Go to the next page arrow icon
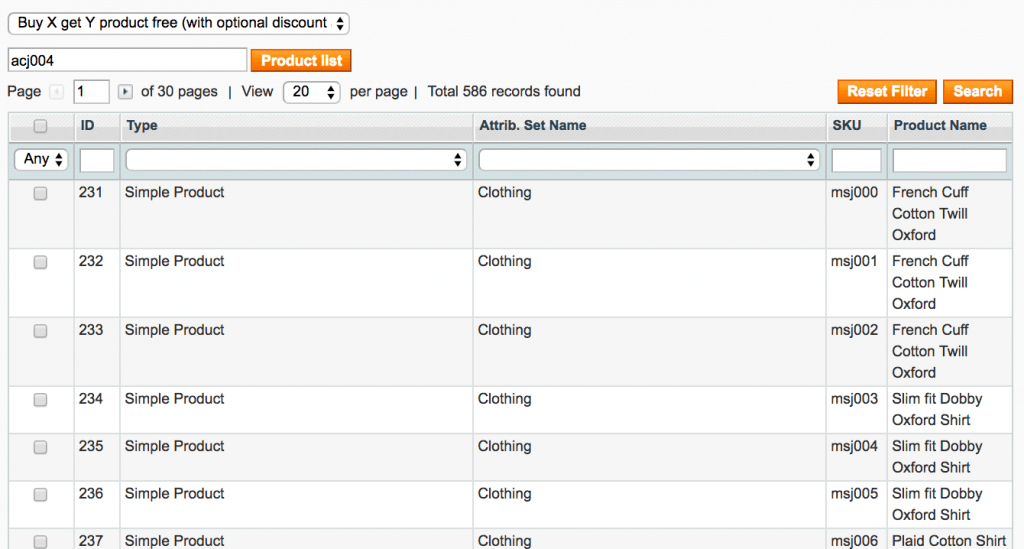The width and height of the screenshot is (1024, 549). [125, 92]
